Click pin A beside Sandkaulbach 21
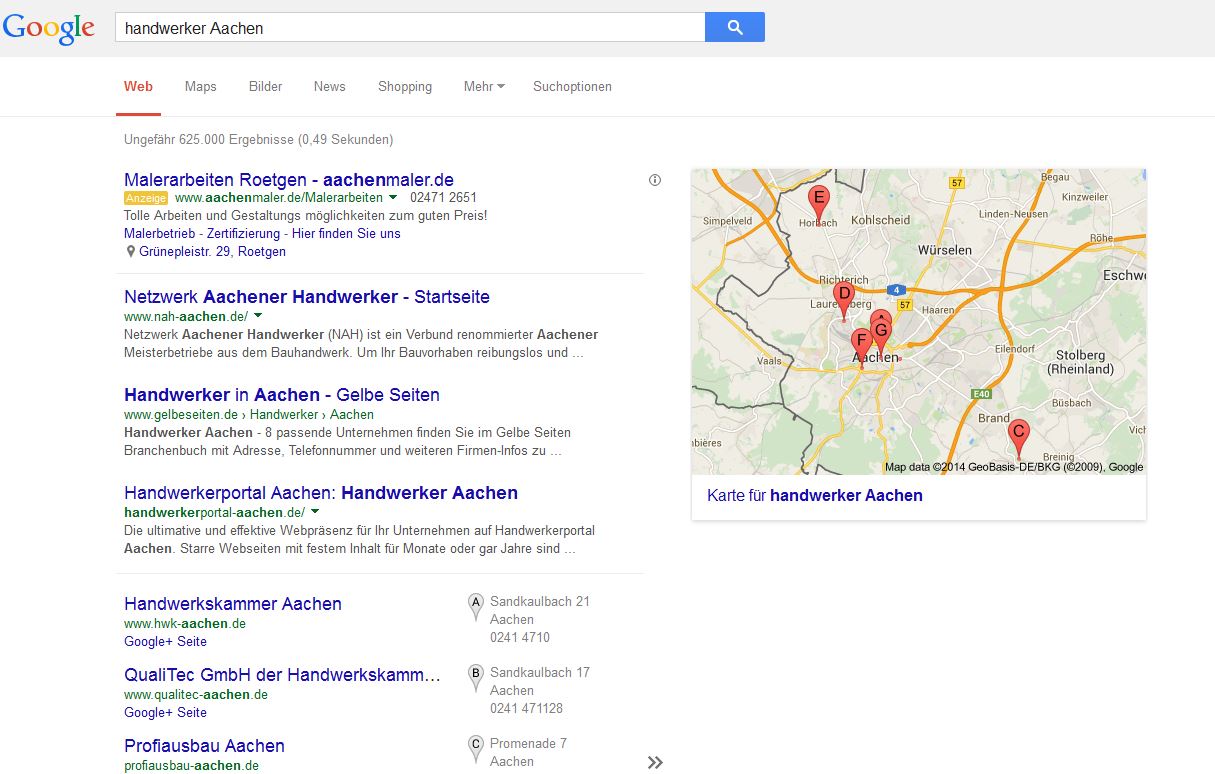Image resolution: width=1215 pixels, height=774 pixels. [476, 606]
